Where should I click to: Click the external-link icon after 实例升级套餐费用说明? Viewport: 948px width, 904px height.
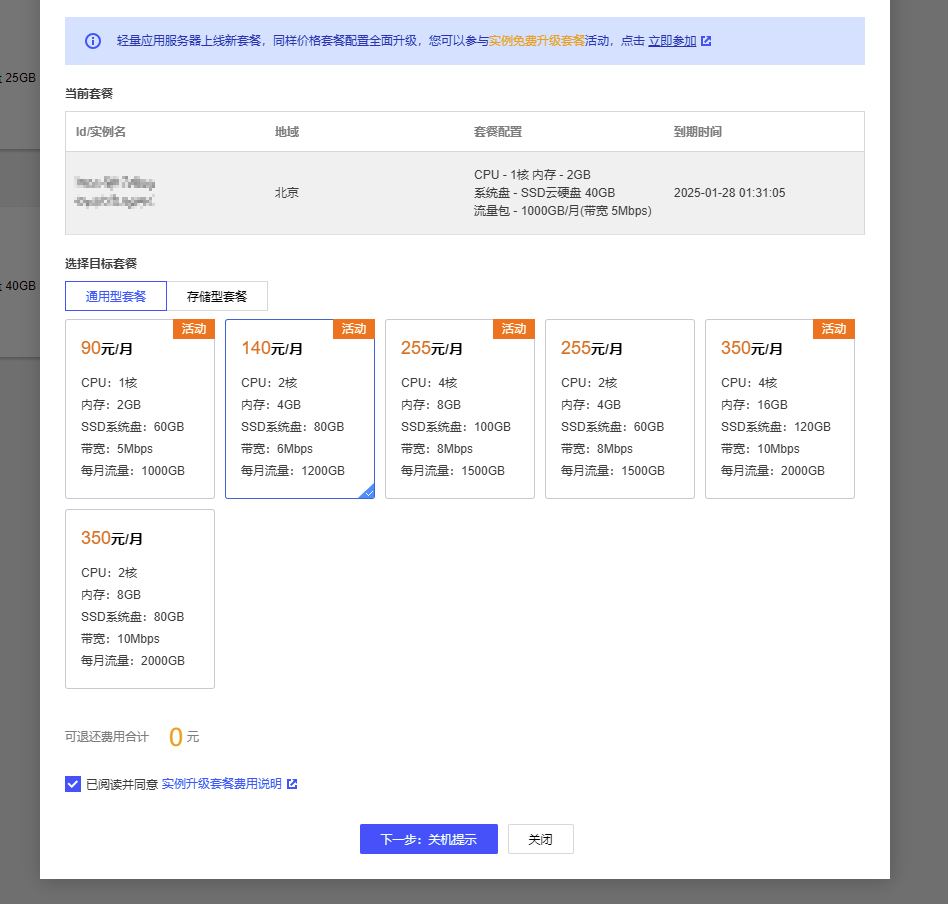292,784
